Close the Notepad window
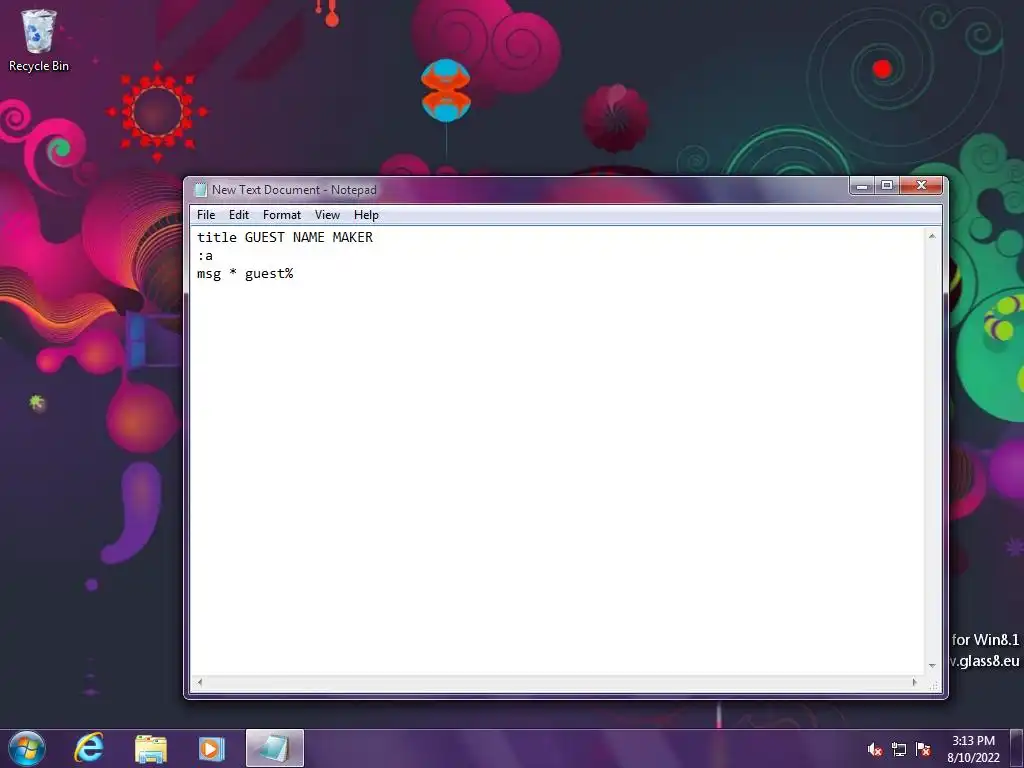This screenshot has height=768, width=1024. pos(921,186)
